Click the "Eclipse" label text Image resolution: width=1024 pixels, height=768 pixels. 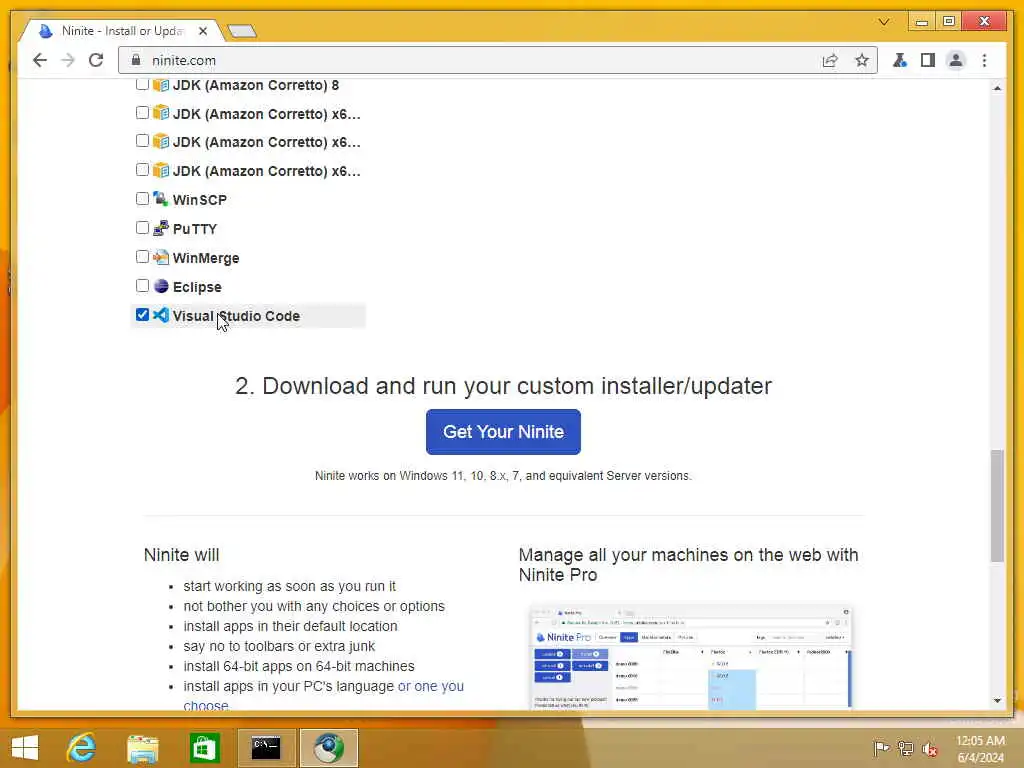click(197, 287)
